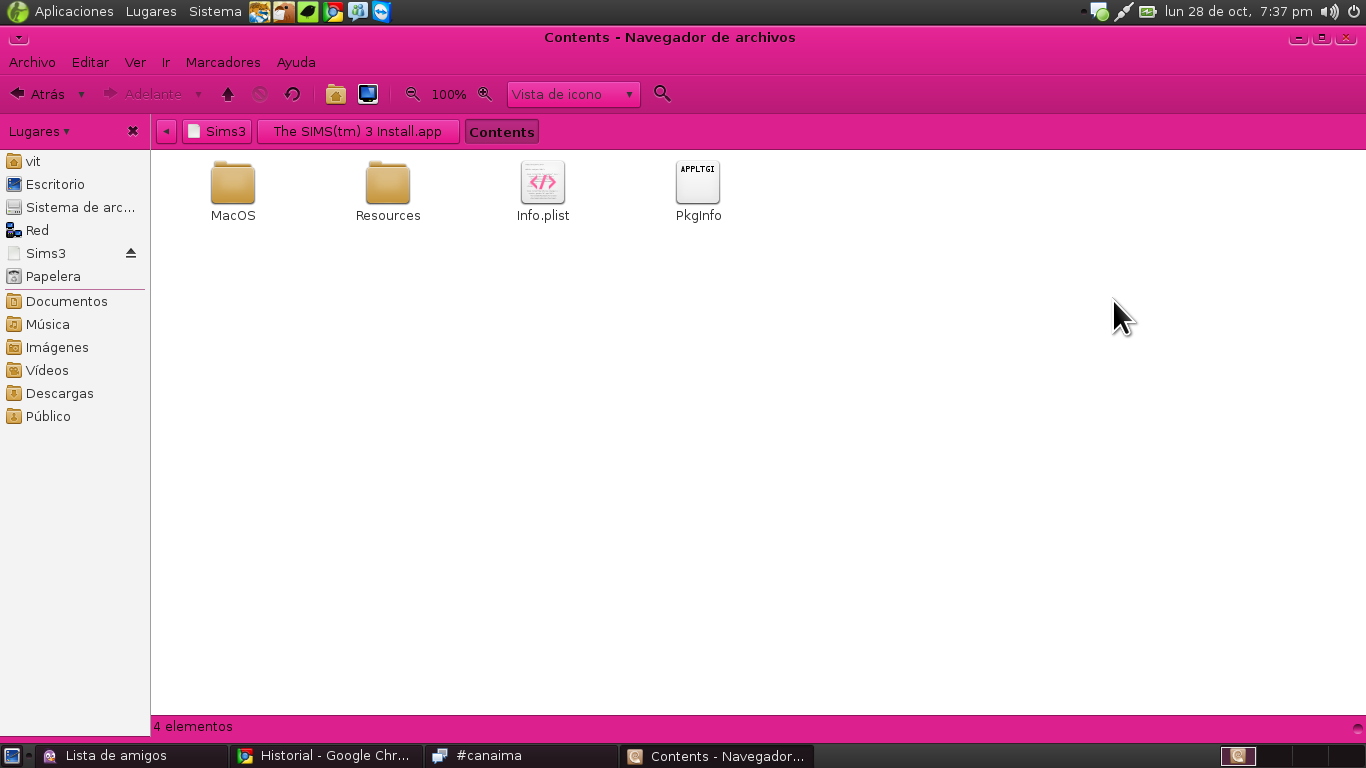Switch to Lista de amigos taskbar window
The image size is (1366, 768).
click(132, 756)
